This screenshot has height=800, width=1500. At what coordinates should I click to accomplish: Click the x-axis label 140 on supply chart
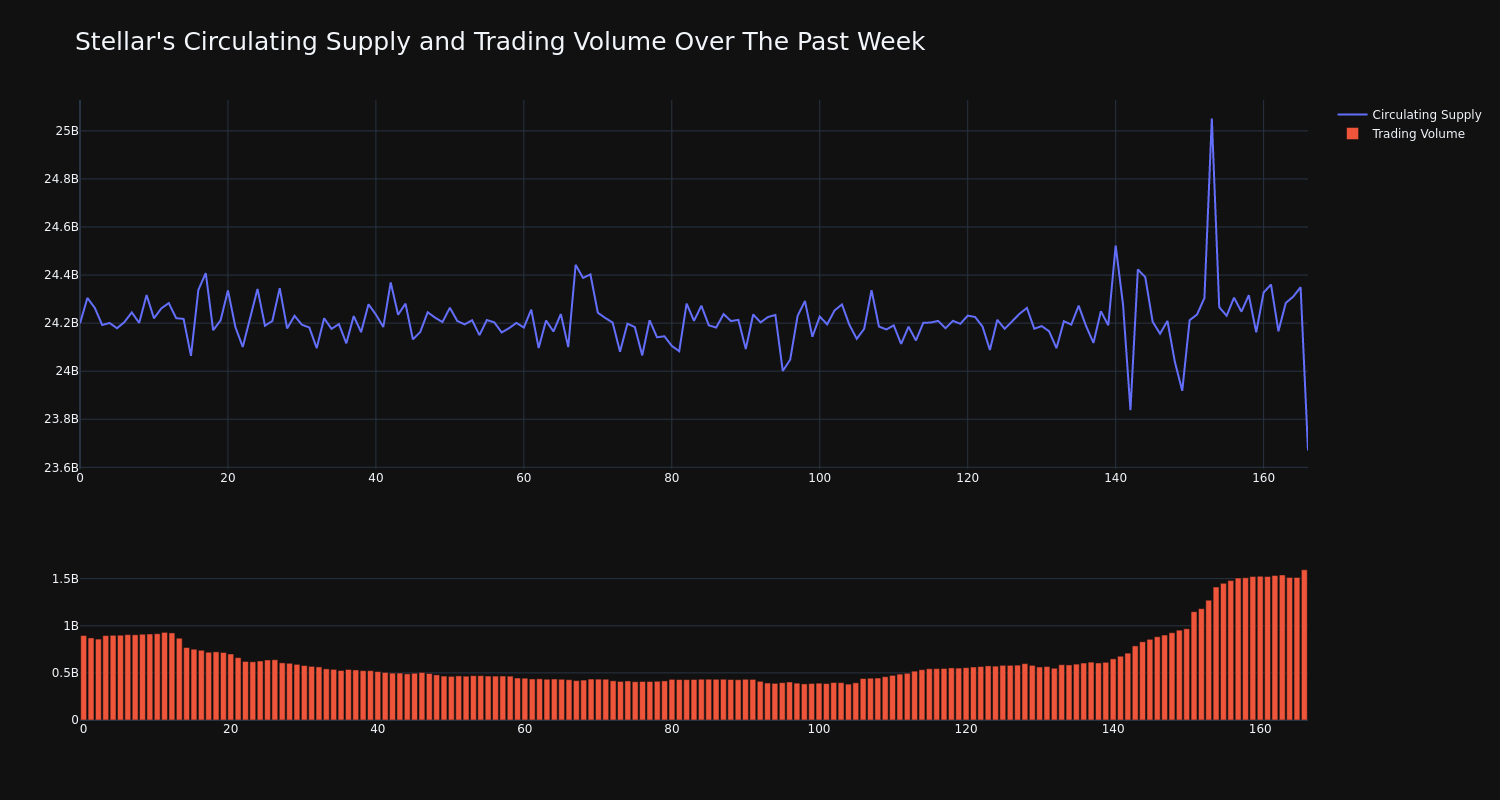coord(1115,478)
